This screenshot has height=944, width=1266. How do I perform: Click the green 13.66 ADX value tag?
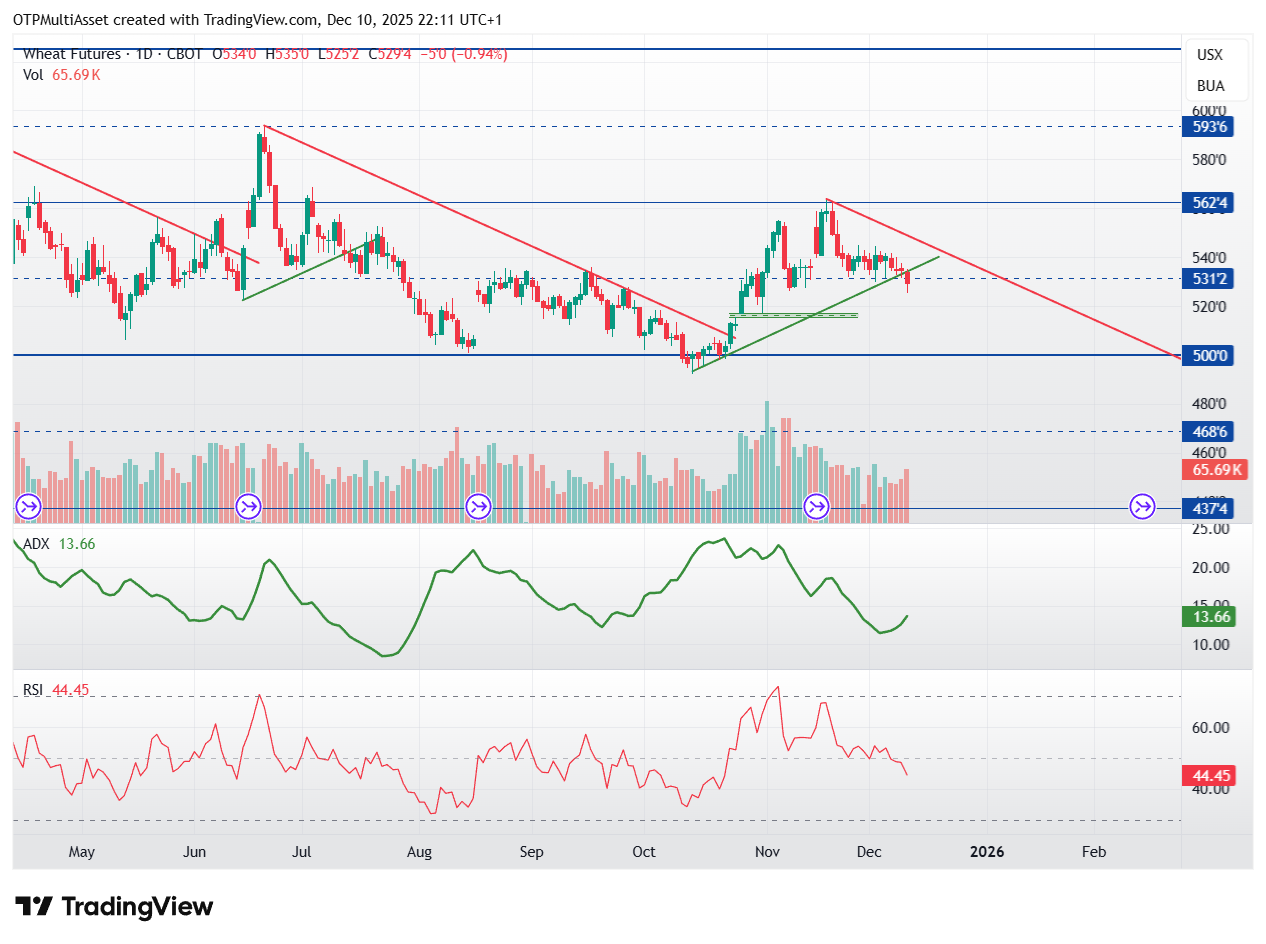pyautogui.click(x=1208, y=616)
